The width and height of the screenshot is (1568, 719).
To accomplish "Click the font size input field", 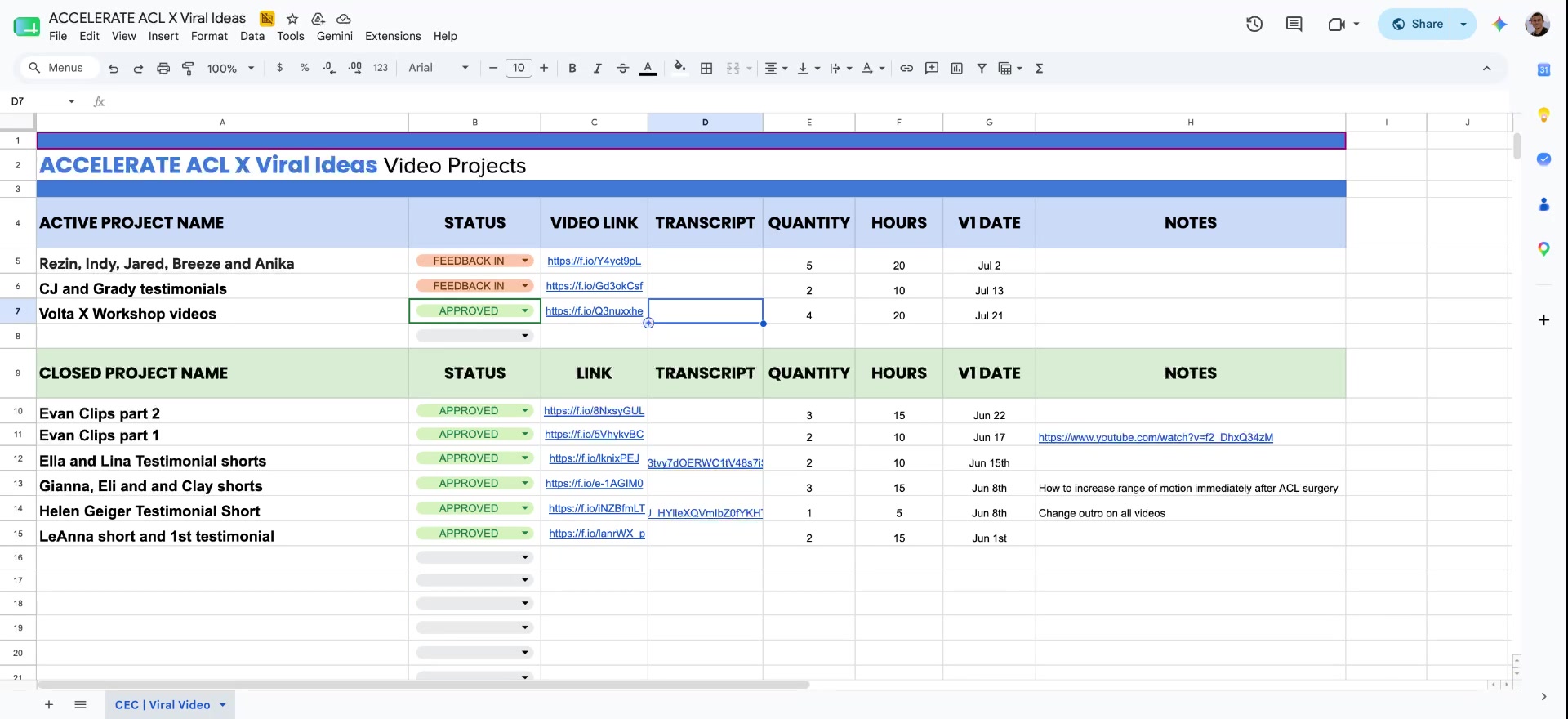I will pyautogui.click(x=519, y=68).
